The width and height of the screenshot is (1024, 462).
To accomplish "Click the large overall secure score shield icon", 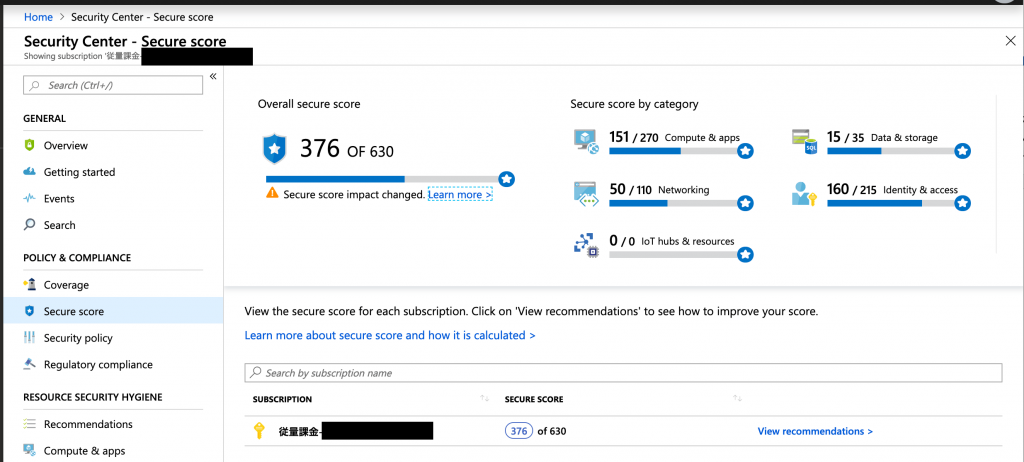I will coord(274,150).
